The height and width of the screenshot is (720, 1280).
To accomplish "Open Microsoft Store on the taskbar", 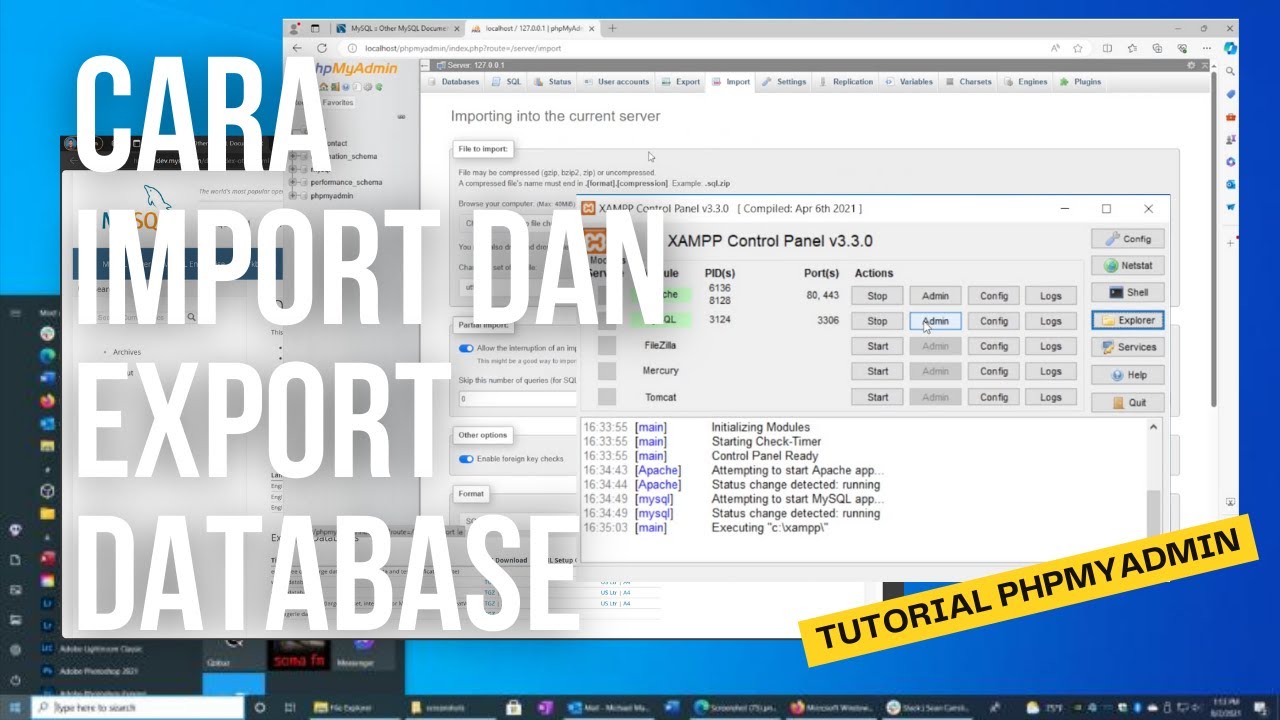I will [515, 707].
